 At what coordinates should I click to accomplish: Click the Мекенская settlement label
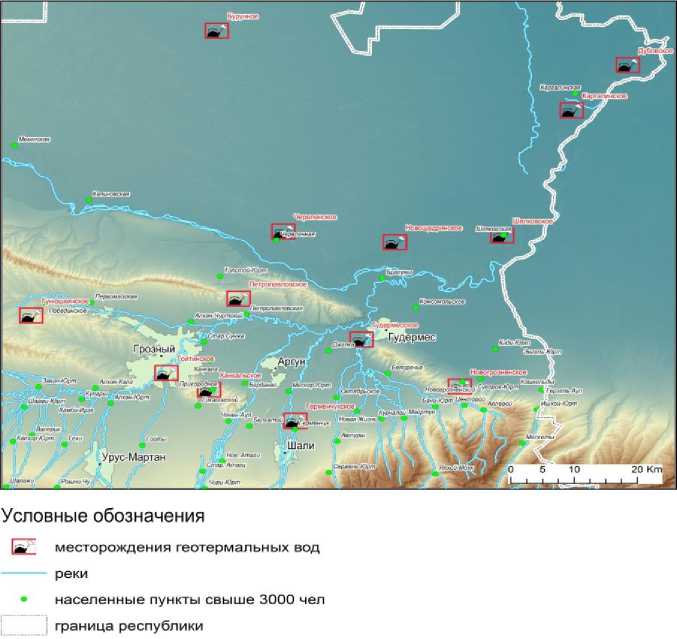pos(34,139)
